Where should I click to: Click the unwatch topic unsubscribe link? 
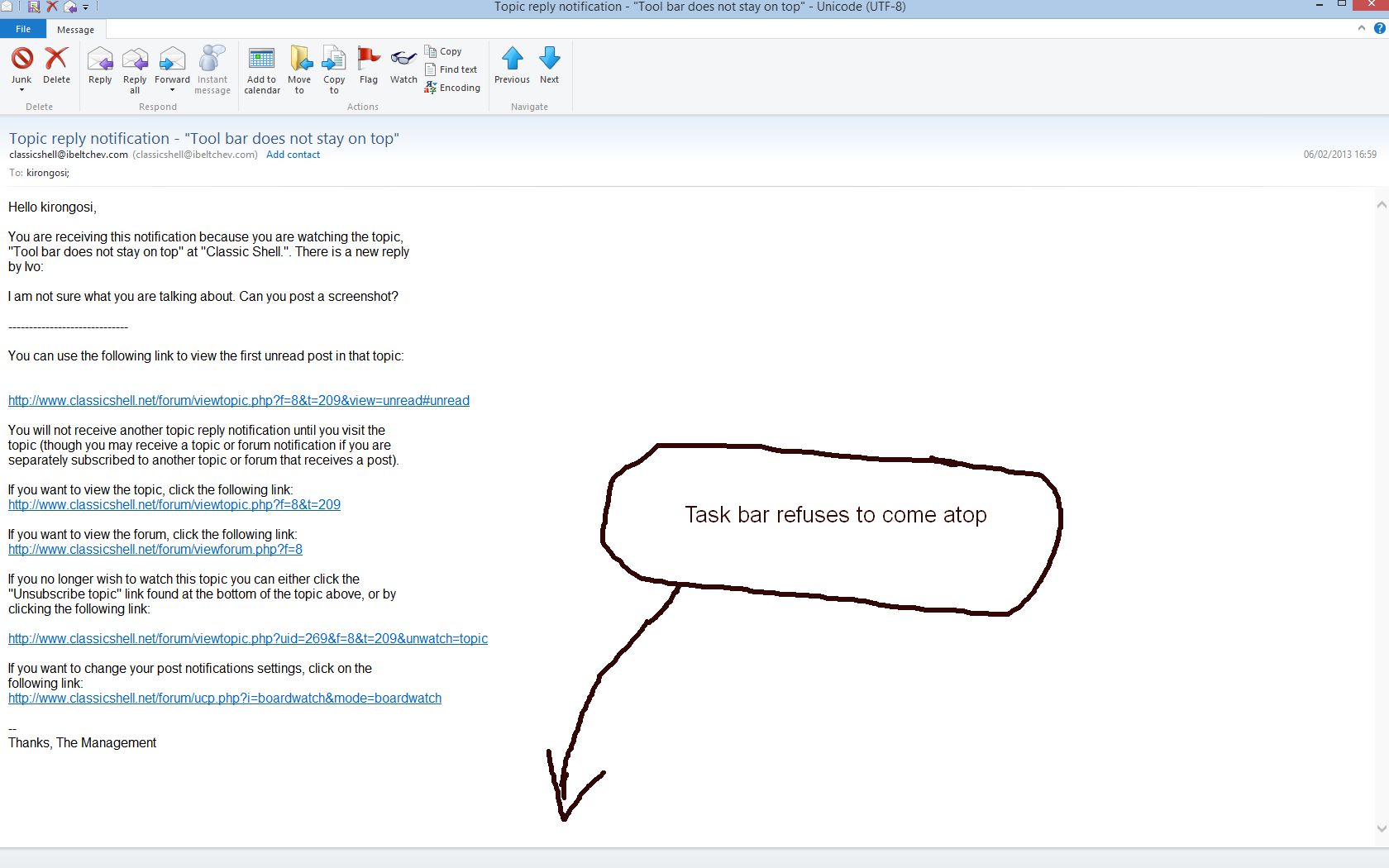248,639
